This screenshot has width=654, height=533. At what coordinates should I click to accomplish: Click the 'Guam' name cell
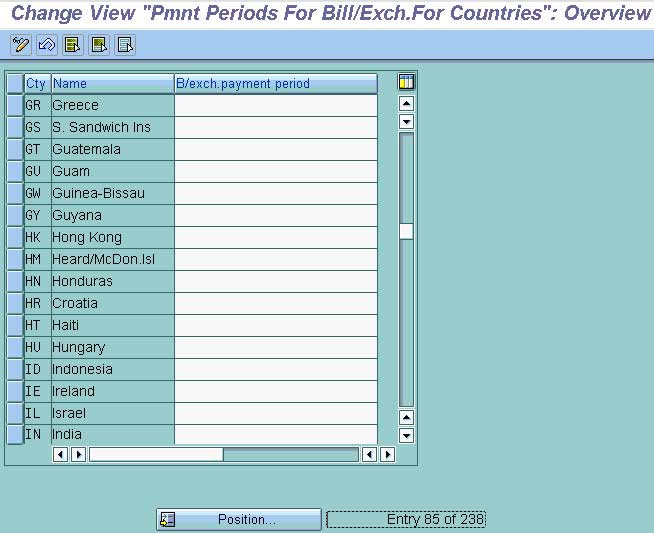click(113, 171)
